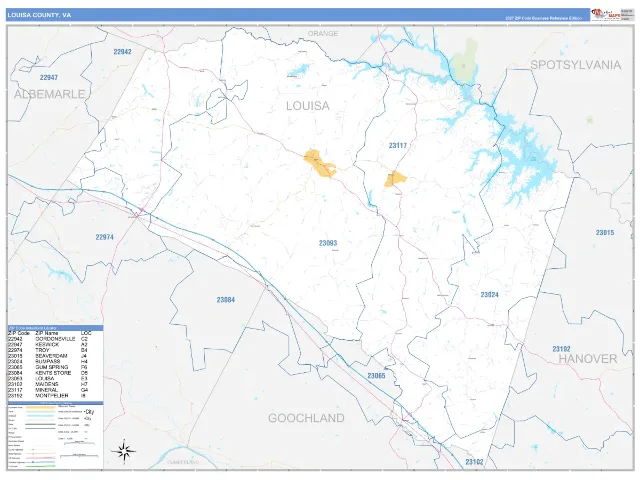Click the ALBEMARLE county label
The height and width of the screenshot is (480, 640).
click(x=50, y=94)
